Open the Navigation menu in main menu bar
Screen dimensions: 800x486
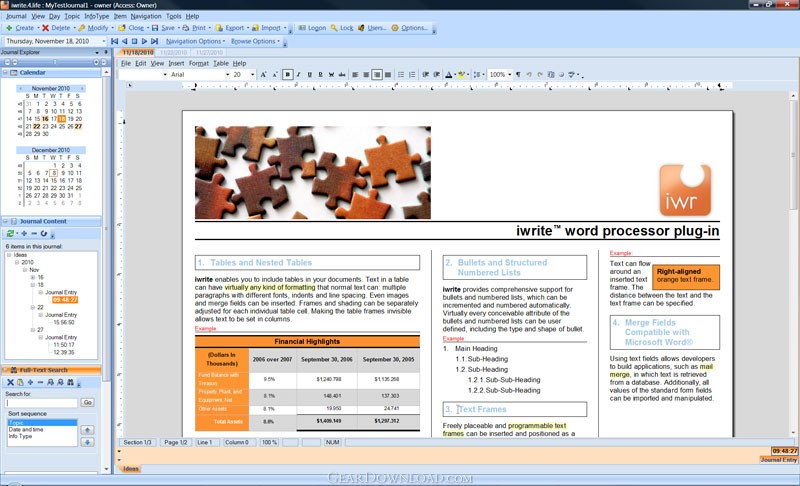coord(145,16)
